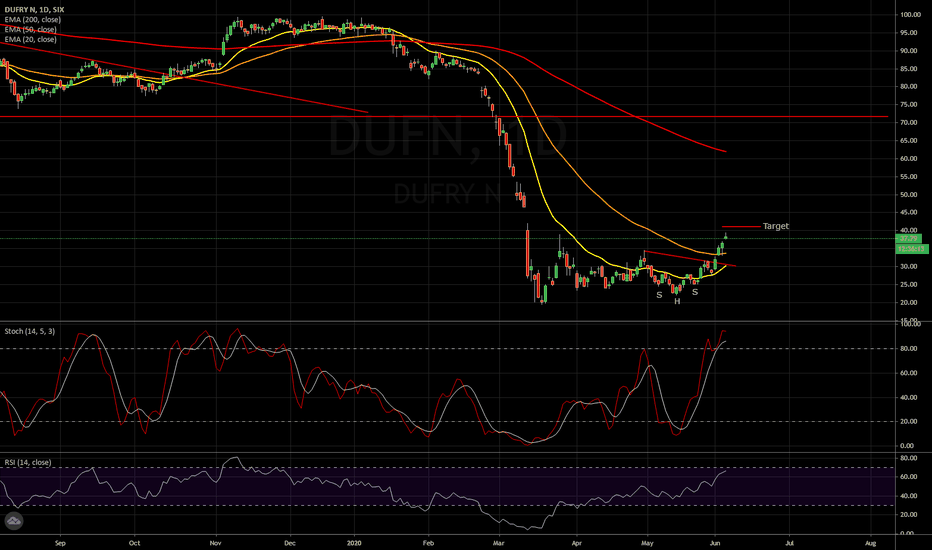The image size is (932, 550).
Task: Click the Target text annotation
Action: coord(776,226)
